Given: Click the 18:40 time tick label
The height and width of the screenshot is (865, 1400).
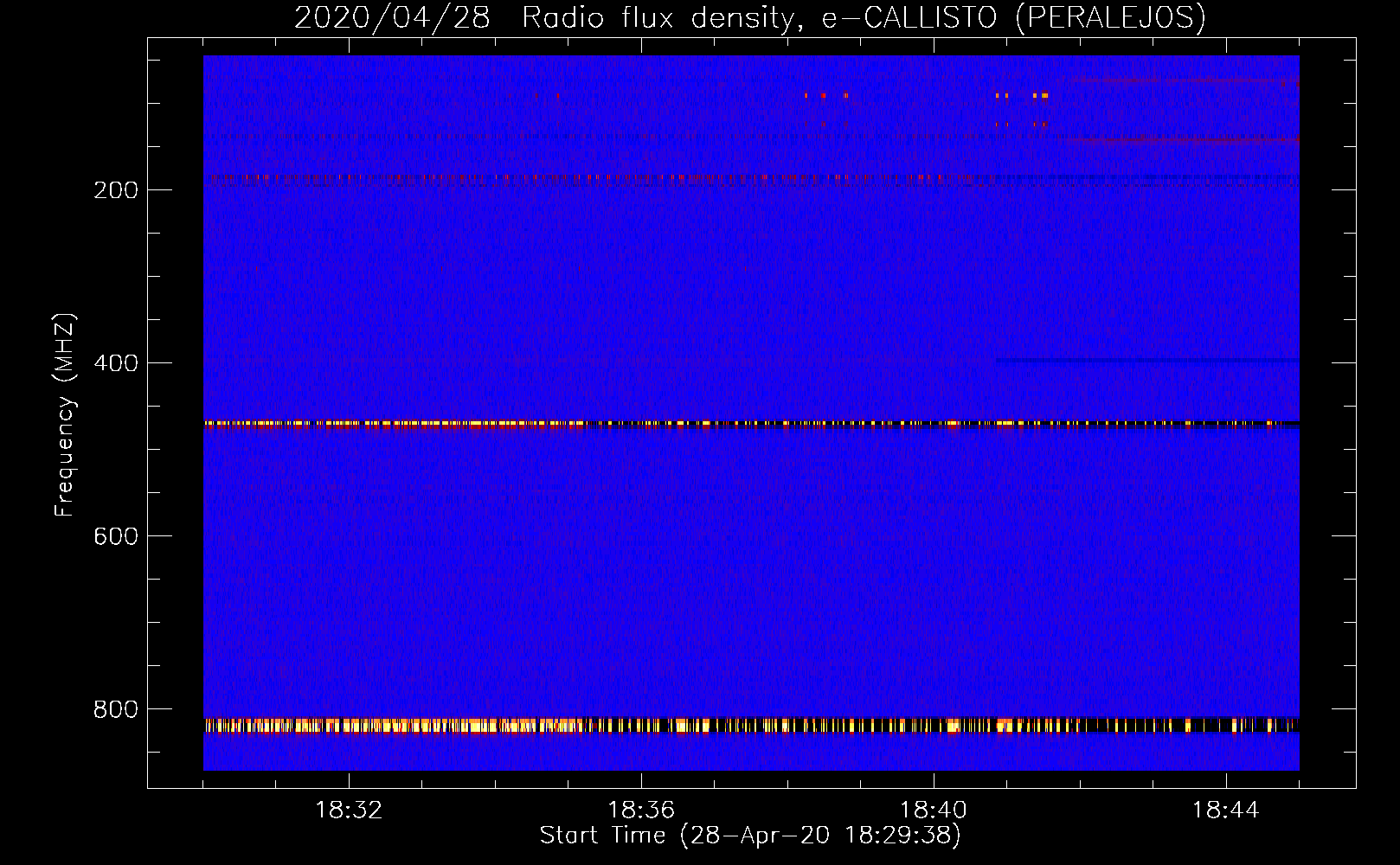Looking at the screenshot, I should click(934, 810).
